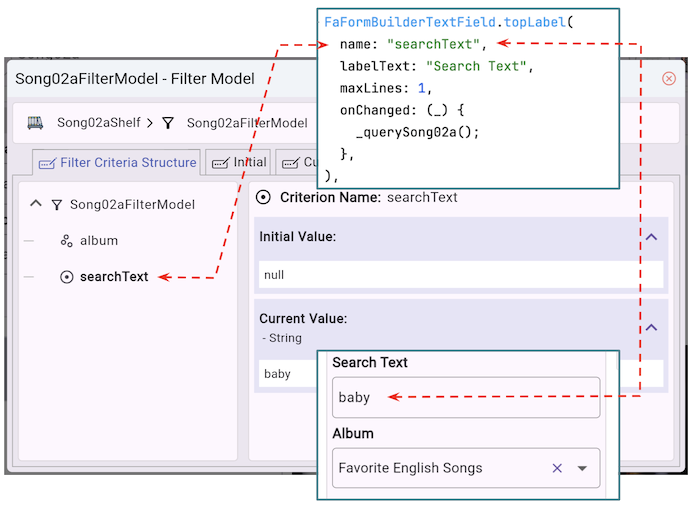Click Song02aFilterModel breadcrumb link
Image resolution: width=693 pixels, height=506 pixels.
pyautogui.click(x=246, y=123)
